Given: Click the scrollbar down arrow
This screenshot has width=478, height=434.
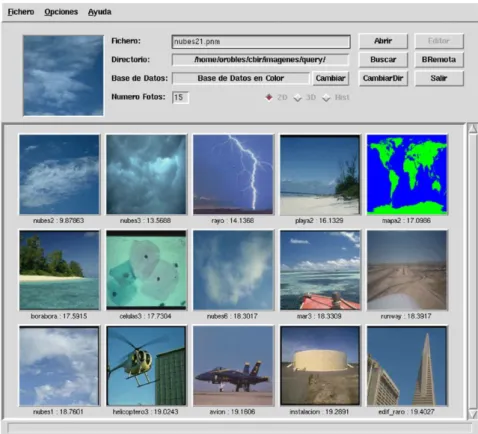Looking at the screenshot, I should (473, 414).
